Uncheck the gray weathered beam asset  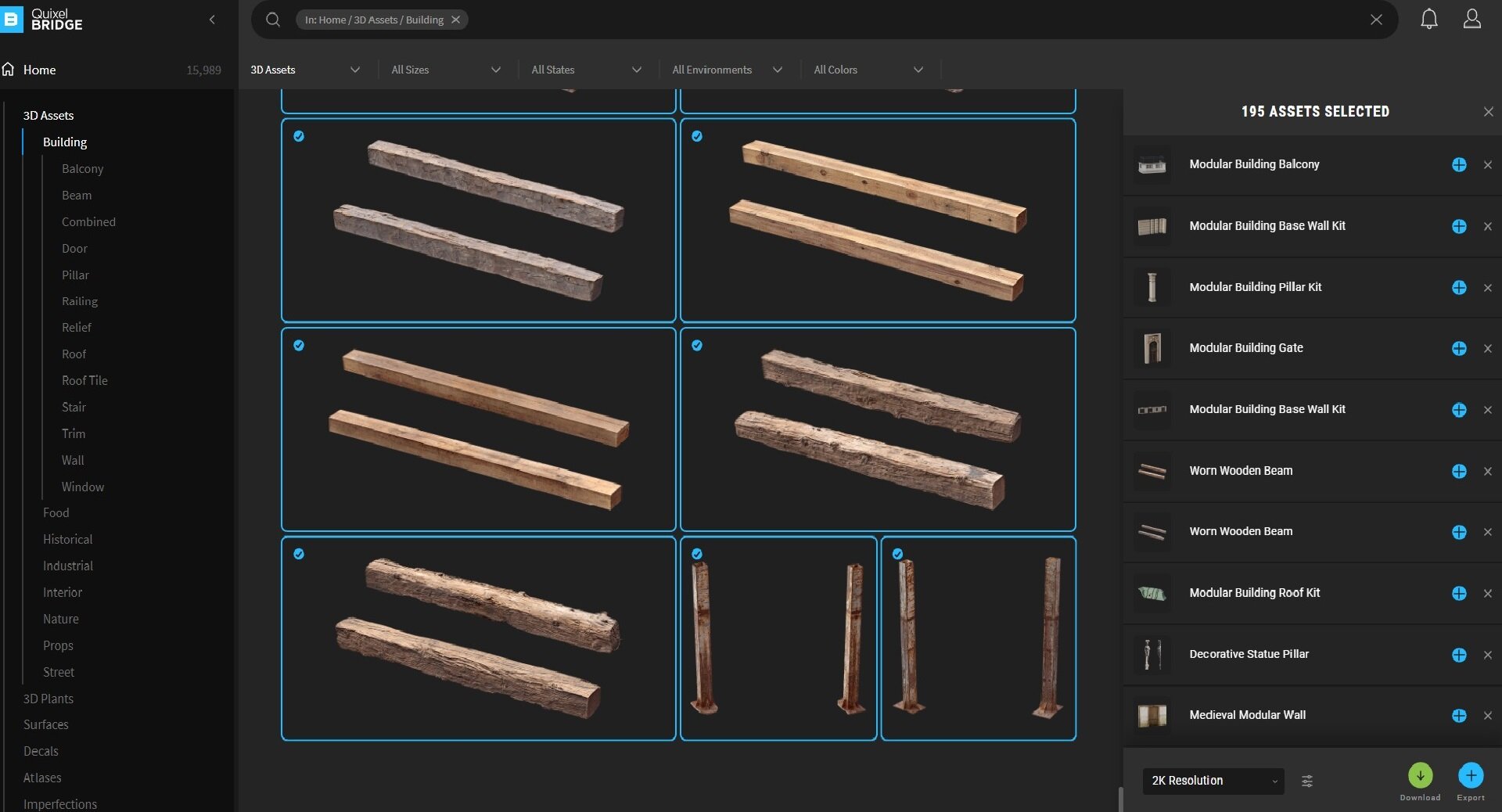pos(299,136)
